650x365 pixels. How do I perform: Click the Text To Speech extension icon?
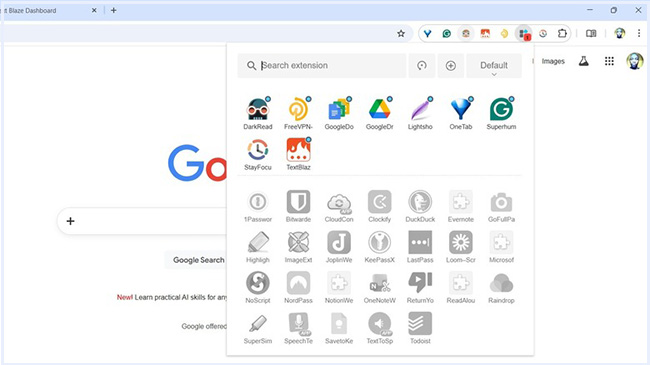coord(379,324)
